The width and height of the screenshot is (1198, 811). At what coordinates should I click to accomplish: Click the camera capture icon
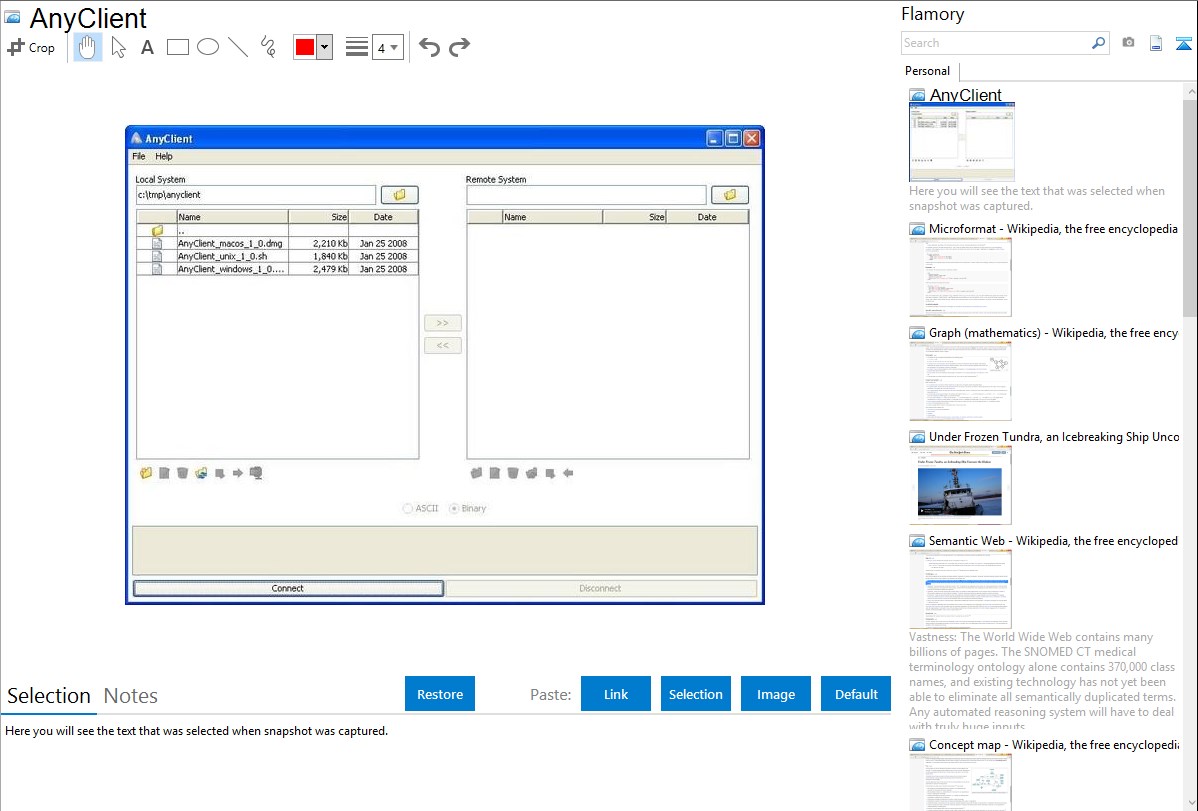click(x=1128, y=43)
